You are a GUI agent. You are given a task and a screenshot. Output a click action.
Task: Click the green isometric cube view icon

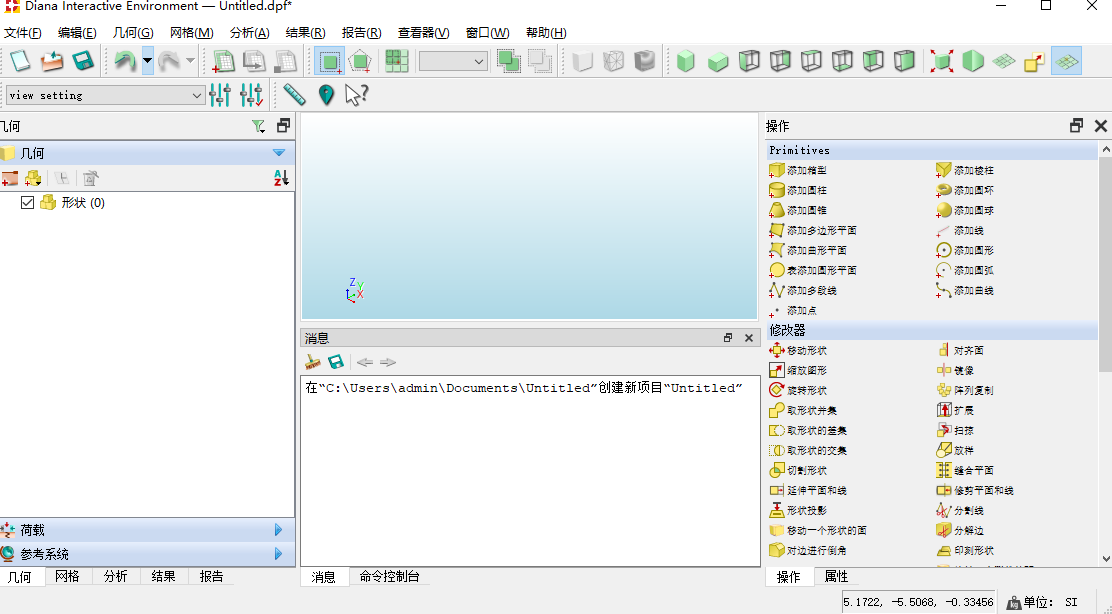tap(686, 62)
